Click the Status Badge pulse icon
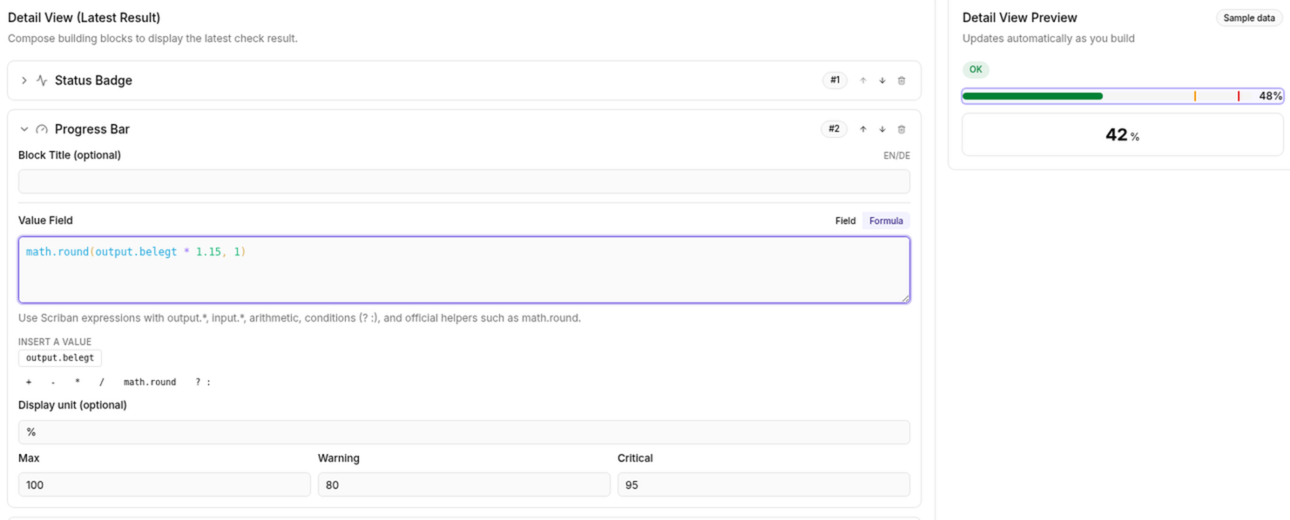 click(x=42, y=81)
